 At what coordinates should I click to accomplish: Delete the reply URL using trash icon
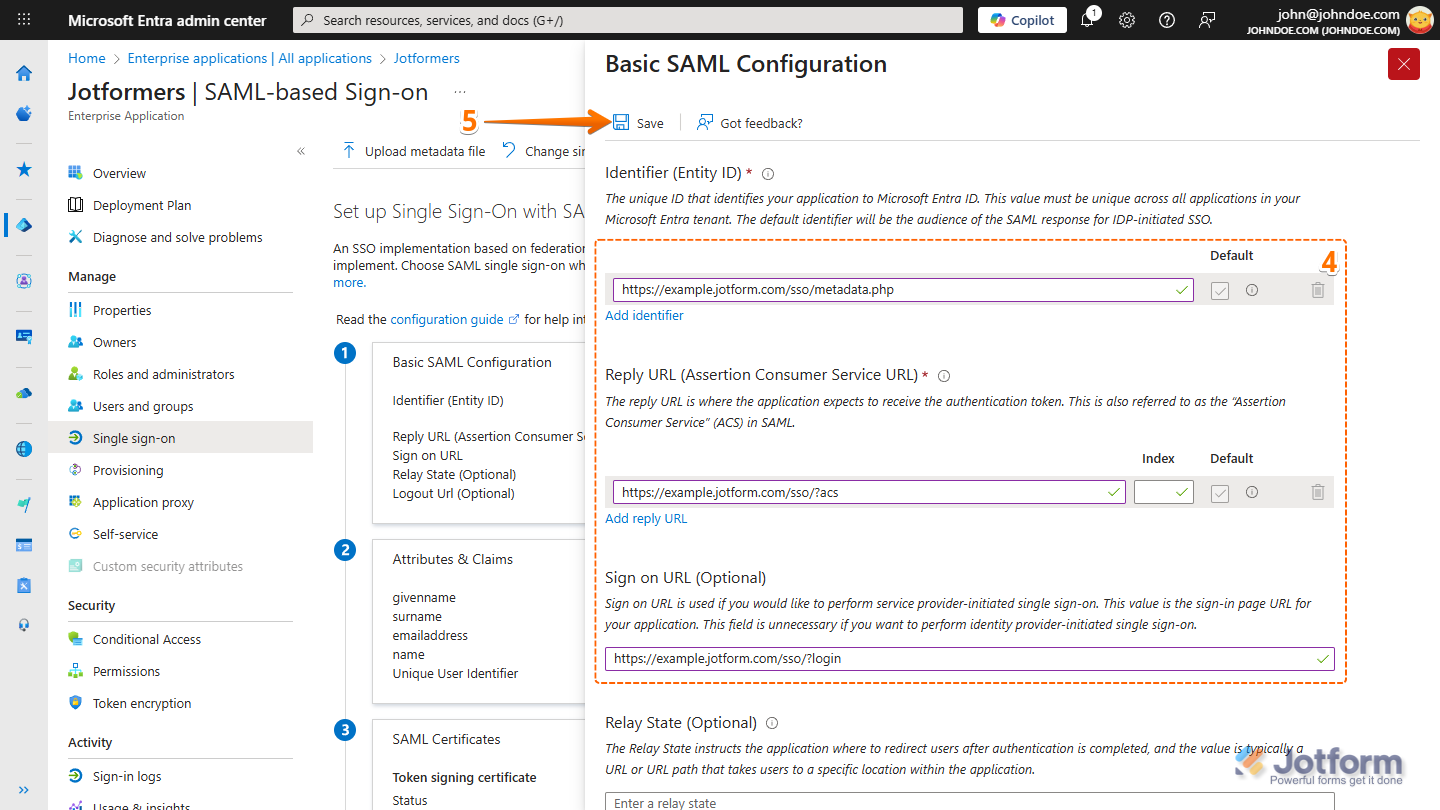click(x=1318, y=492)
